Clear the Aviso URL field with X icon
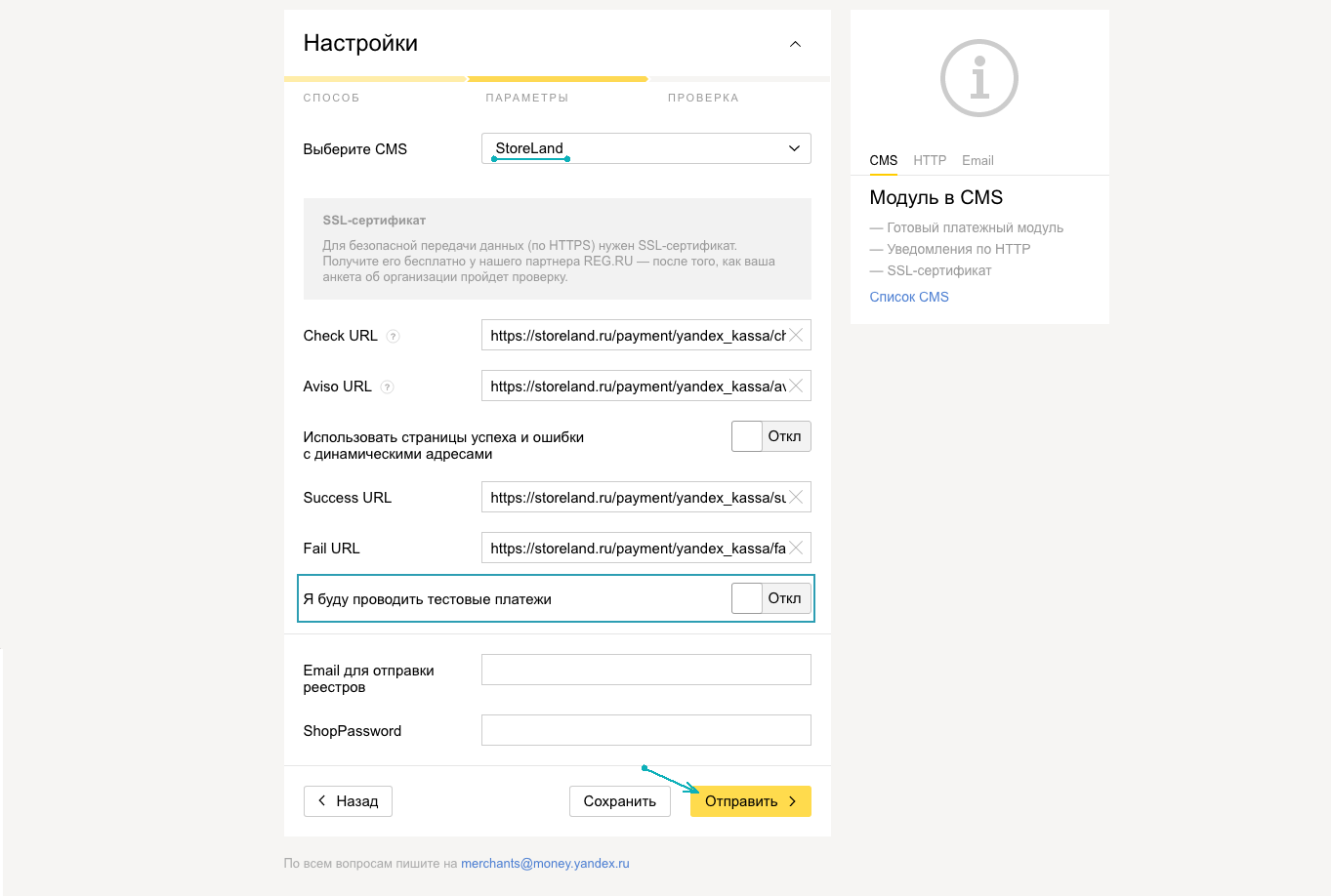 [x=797, y=387]
